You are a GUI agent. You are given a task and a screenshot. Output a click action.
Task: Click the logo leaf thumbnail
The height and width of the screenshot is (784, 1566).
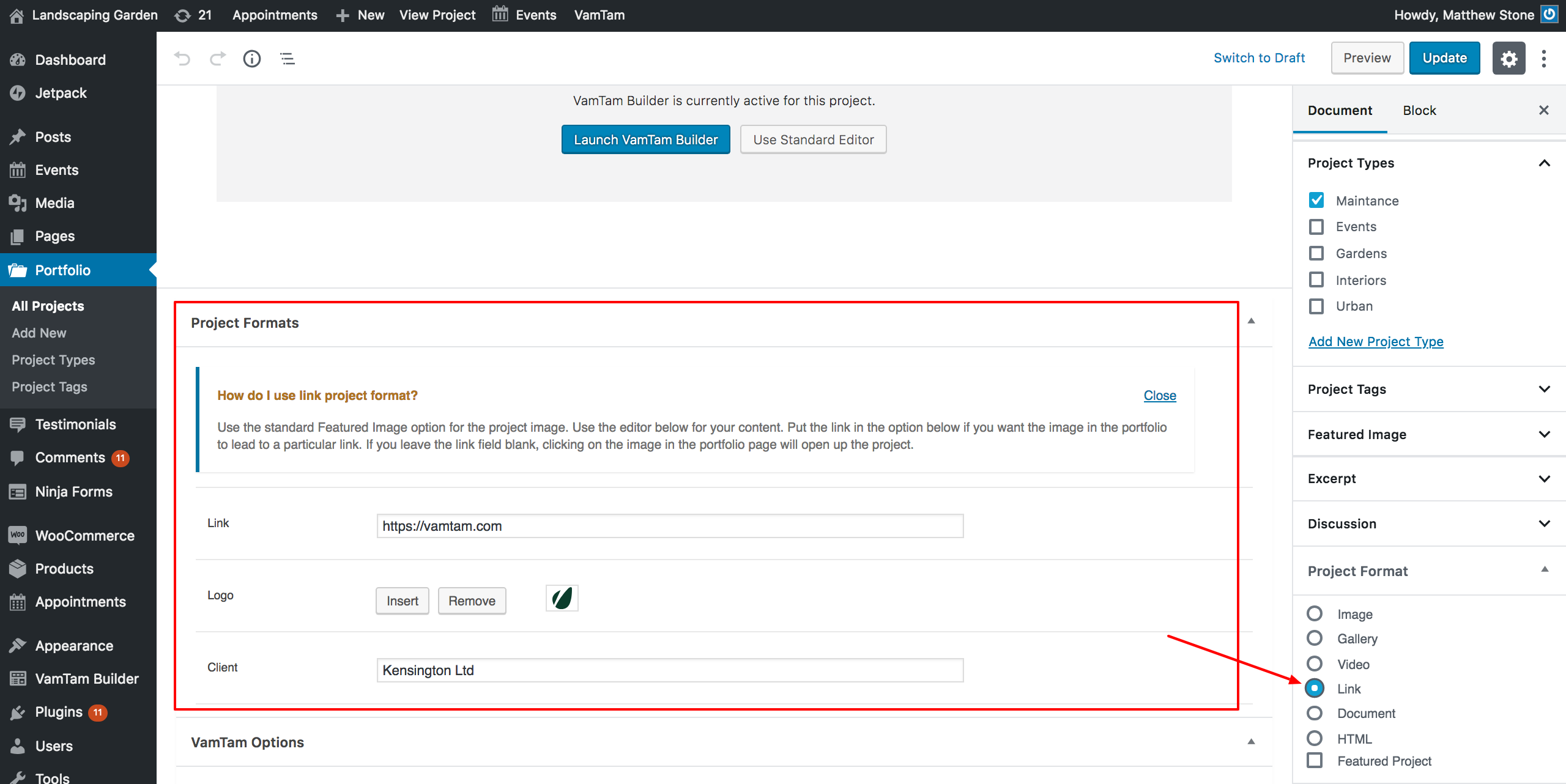562,598
